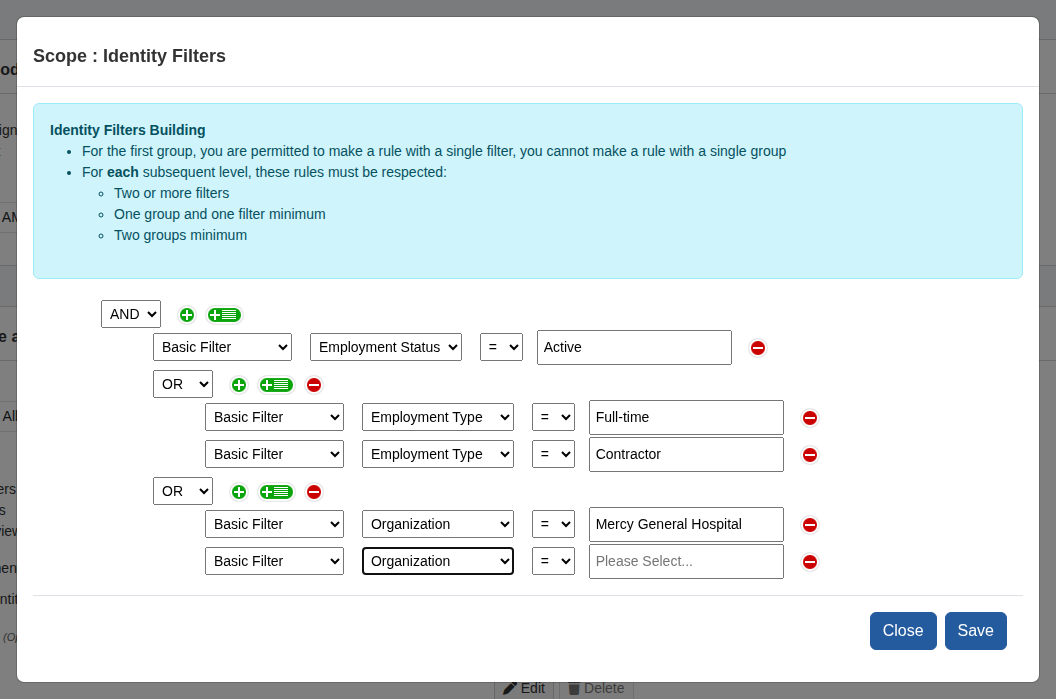This screenshot has height=699, width=1056.
Task: Open the Basic Filter dropdown in Employment Status row
Action: [x=222, y=347]
